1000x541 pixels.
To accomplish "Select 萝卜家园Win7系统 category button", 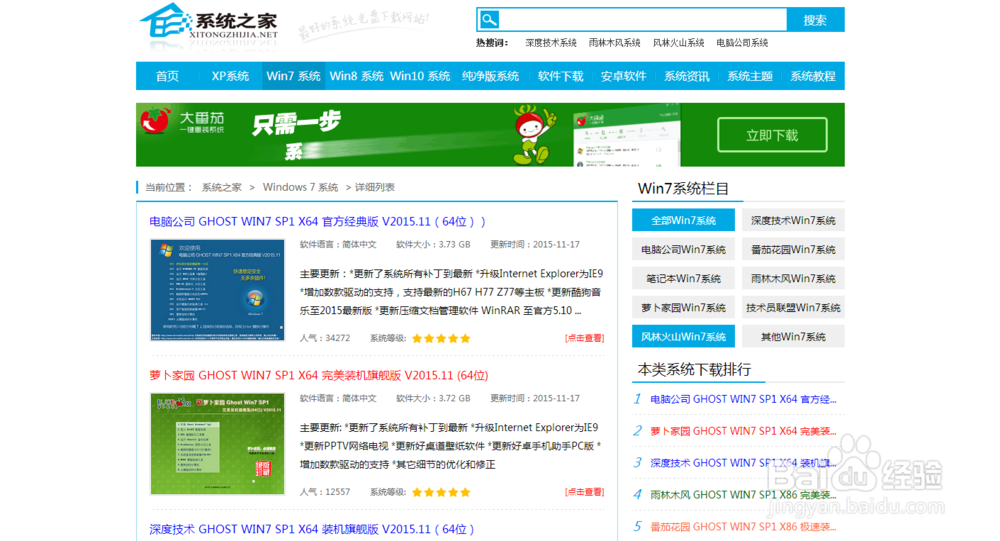I will 683,308.
